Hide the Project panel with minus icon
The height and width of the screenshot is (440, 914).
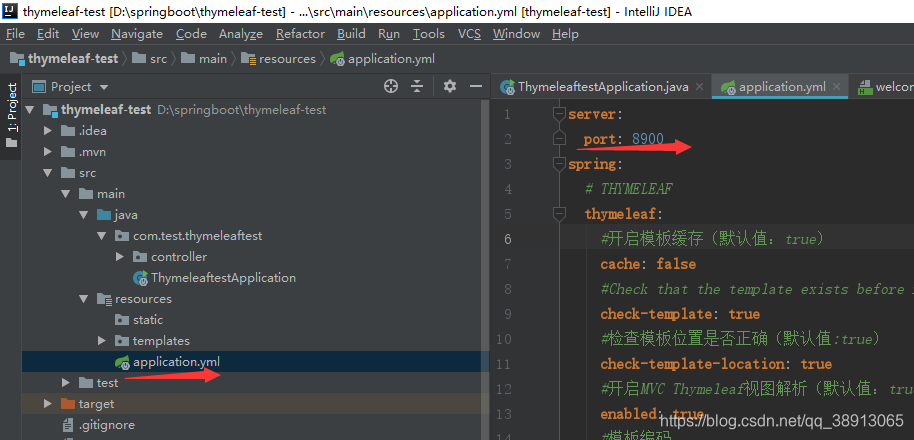pyautogui.click(x=476, y=87)
